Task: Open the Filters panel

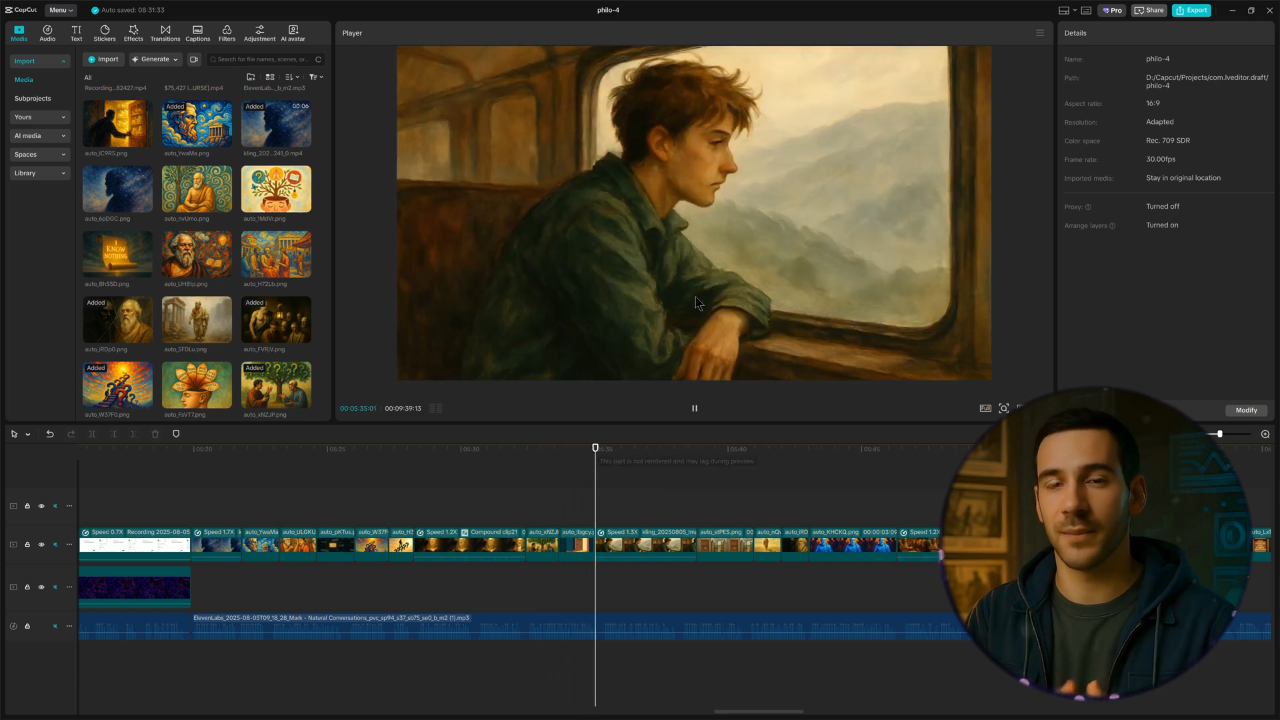Action: (227, 33)
